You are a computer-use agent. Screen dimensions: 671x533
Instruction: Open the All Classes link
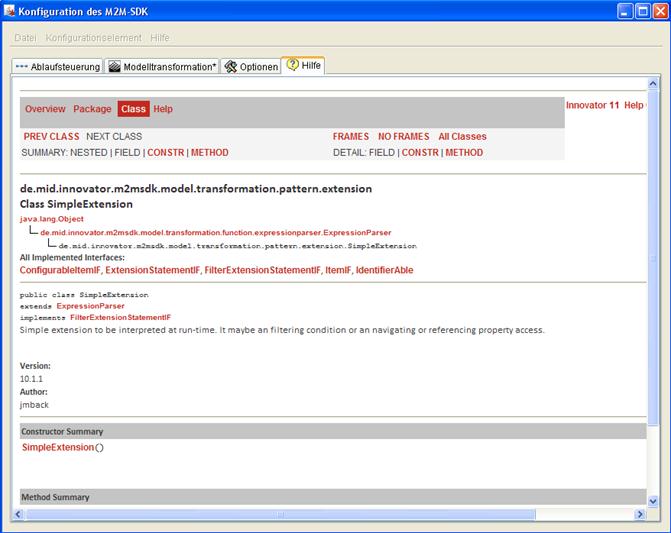coord(462,136)
